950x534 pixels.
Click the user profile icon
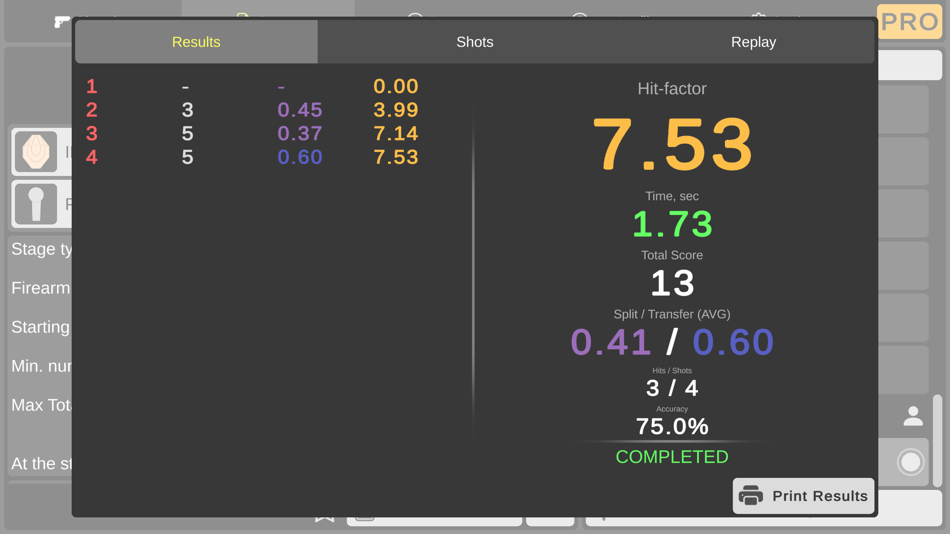click(913, 416)
